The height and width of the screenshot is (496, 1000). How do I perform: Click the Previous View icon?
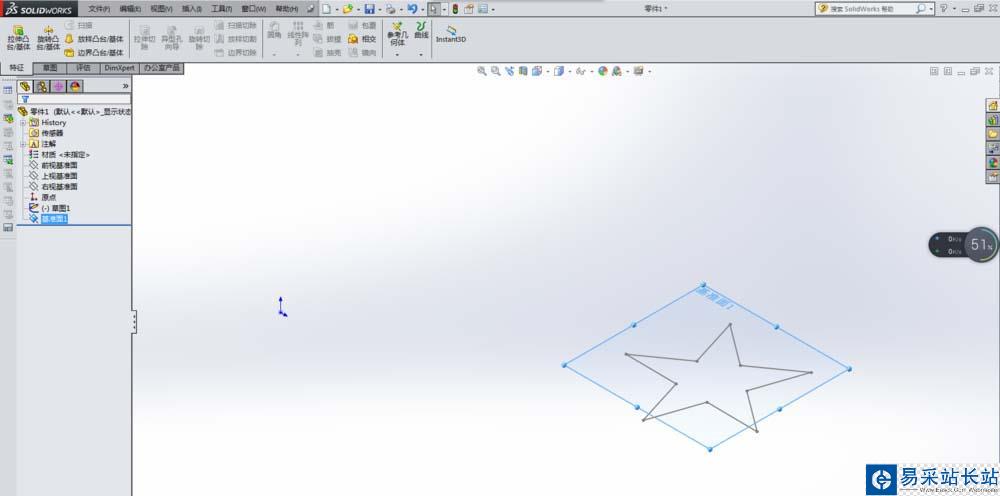(510, 71)
